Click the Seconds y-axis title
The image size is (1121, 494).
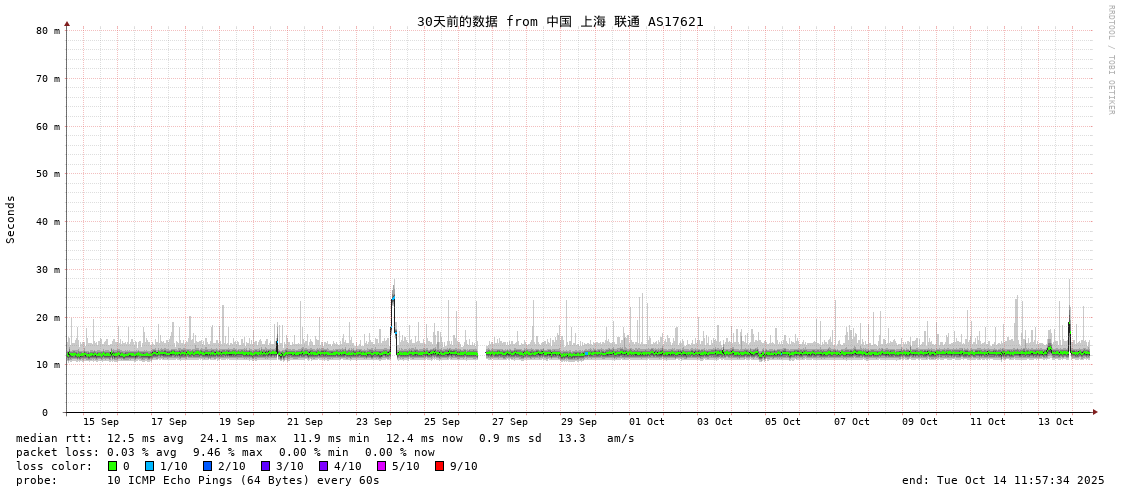(11, 219)
